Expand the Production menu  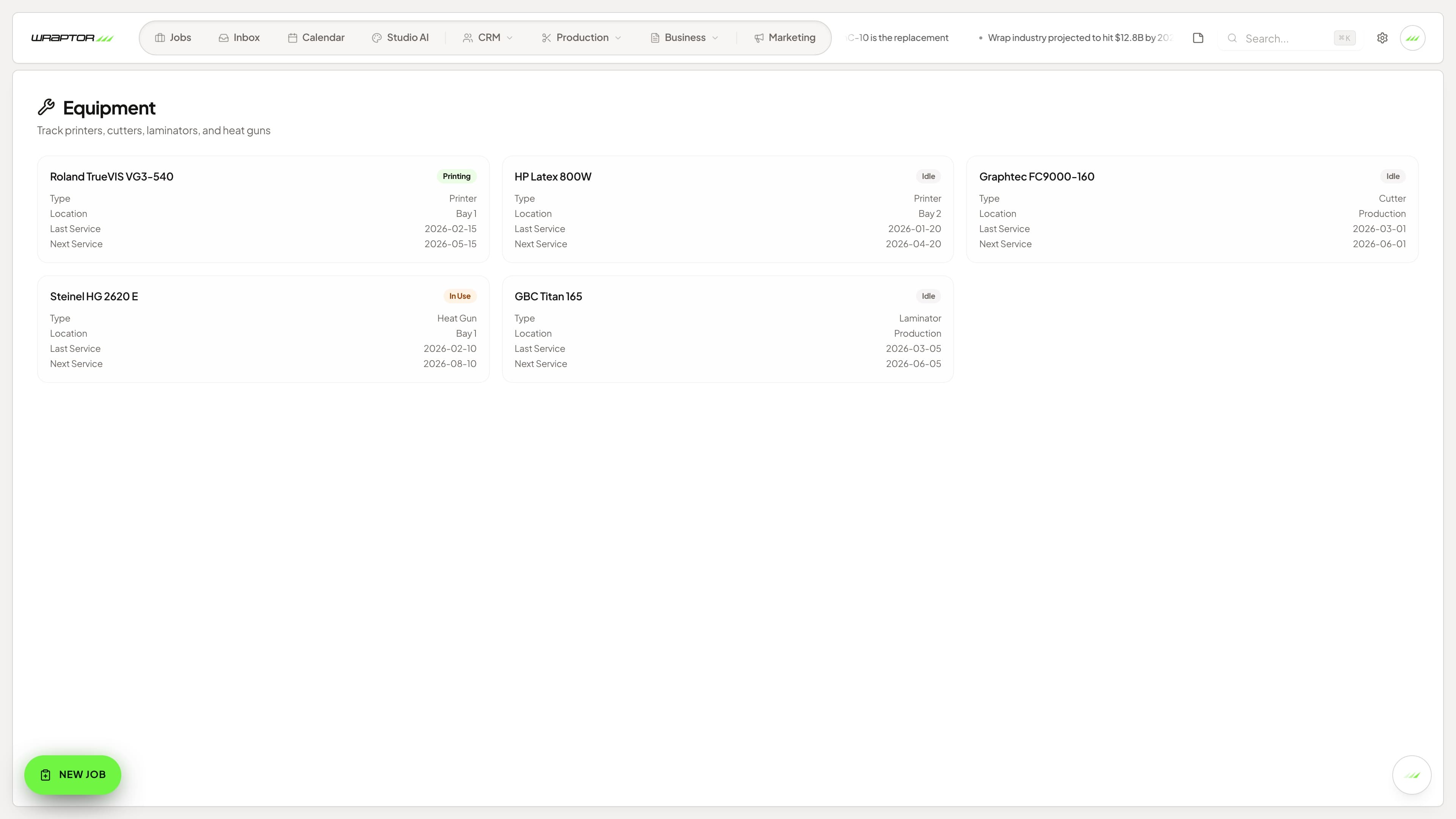(581, 38)
